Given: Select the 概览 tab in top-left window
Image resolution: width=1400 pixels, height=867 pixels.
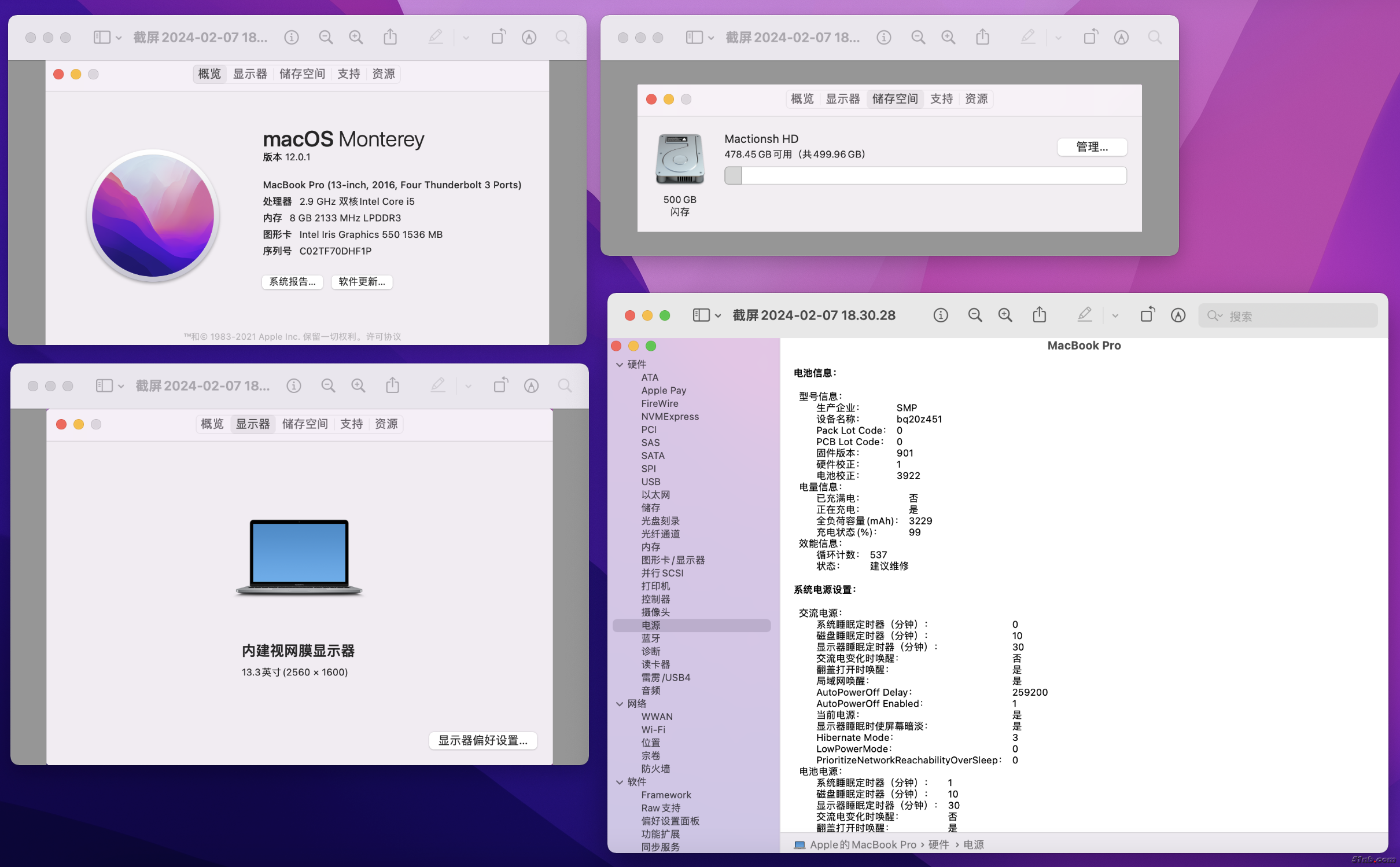Looking at the screenshot, I should (209, 74).
